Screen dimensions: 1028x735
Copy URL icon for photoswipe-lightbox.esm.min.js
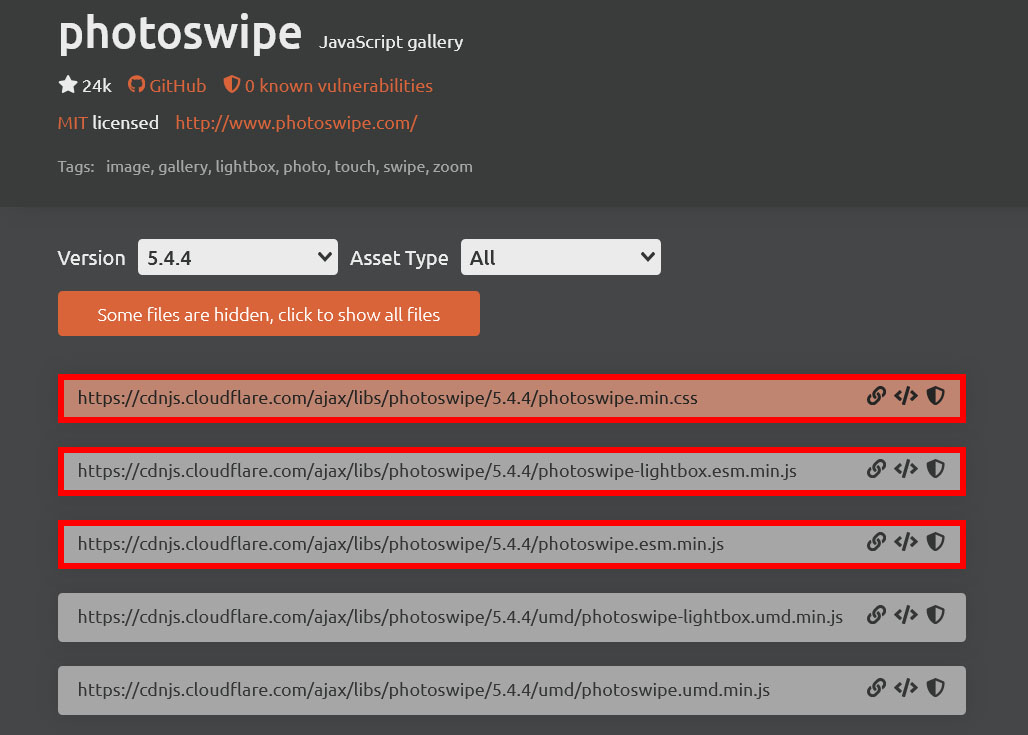(x=876, y=469)
